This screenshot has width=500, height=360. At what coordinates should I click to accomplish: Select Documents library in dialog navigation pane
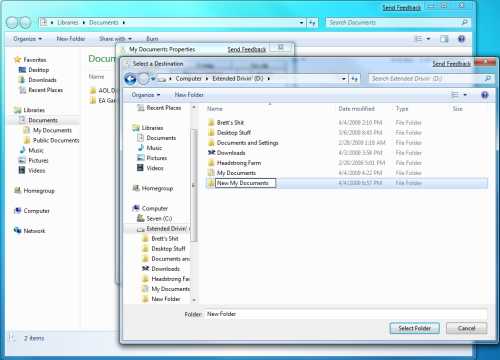point(161,138)
